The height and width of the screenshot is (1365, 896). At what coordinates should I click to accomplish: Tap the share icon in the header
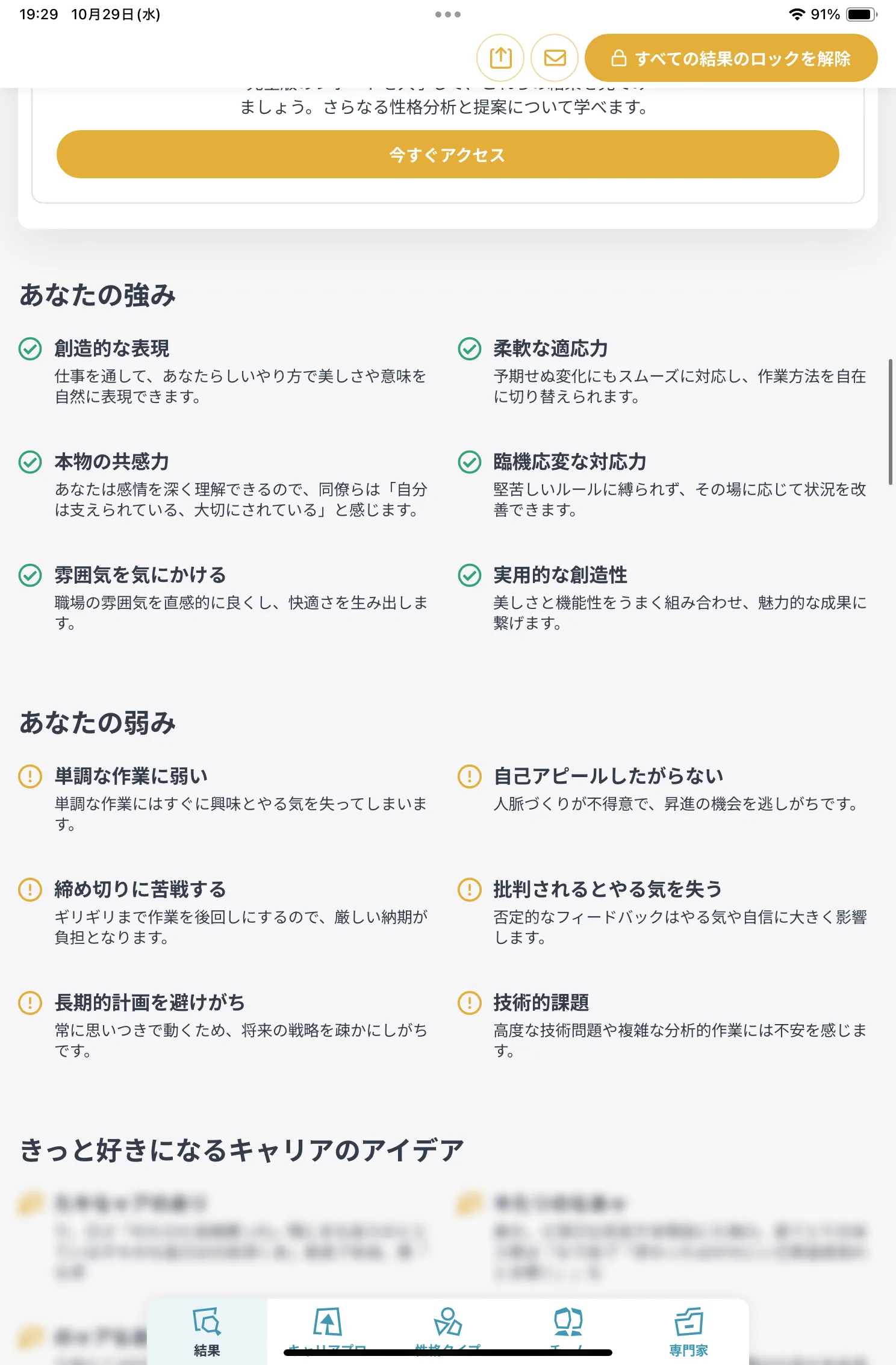pos(500,58)
